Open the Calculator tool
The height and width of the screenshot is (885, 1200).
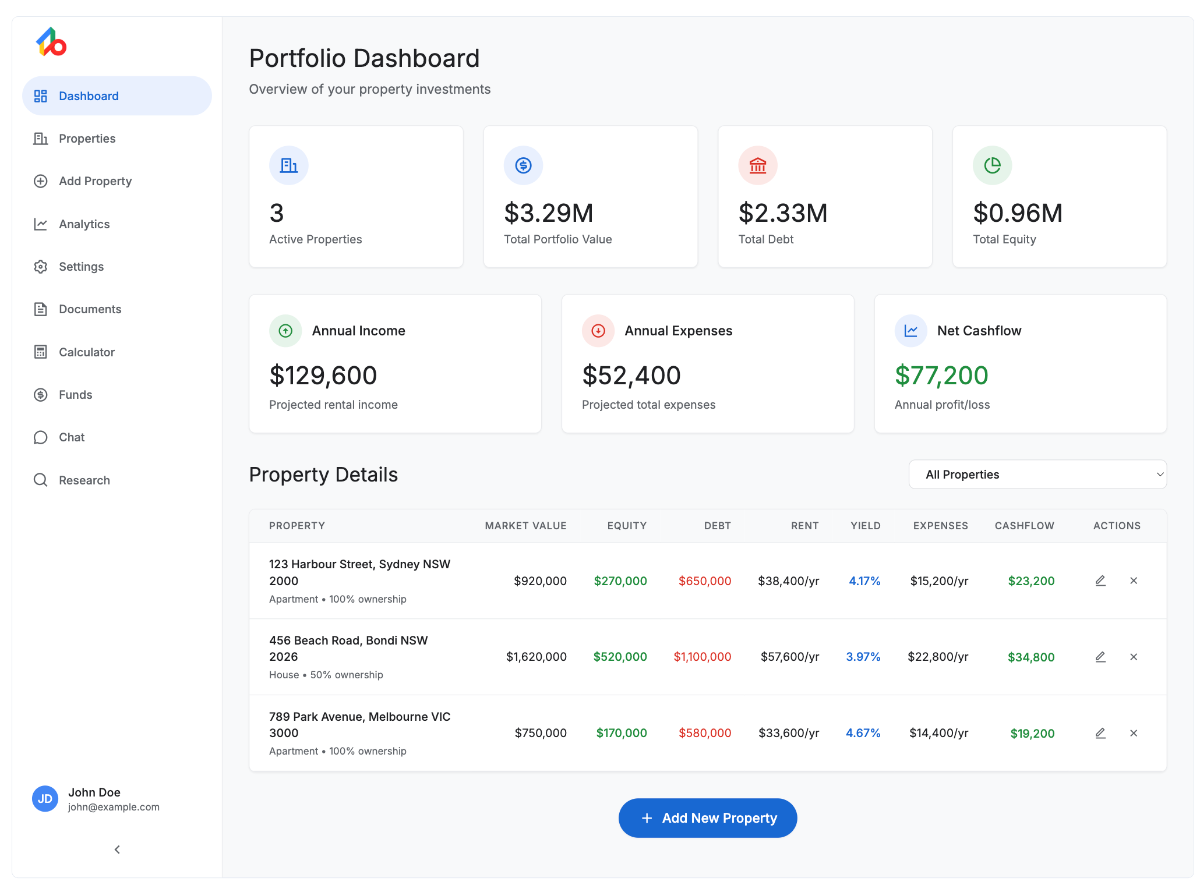coord(88,352)
